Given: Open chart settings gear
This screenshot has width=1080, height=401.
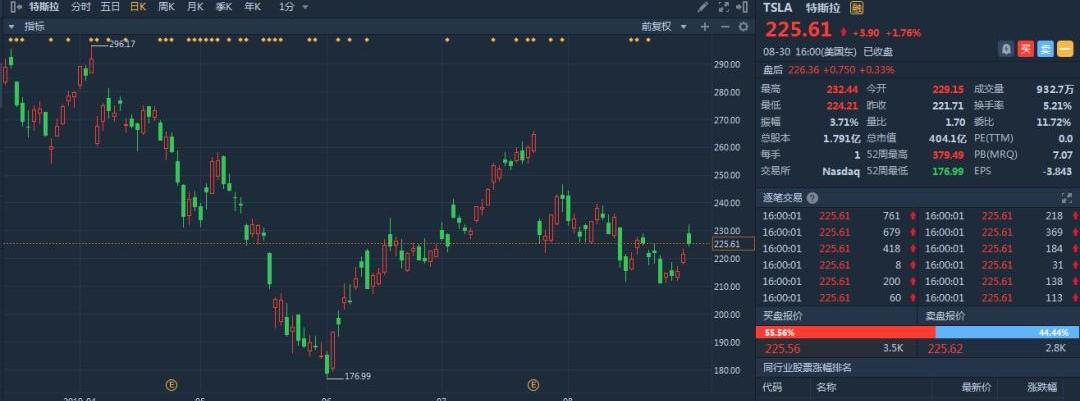Looking at the screenshot, I should (743, 27).
